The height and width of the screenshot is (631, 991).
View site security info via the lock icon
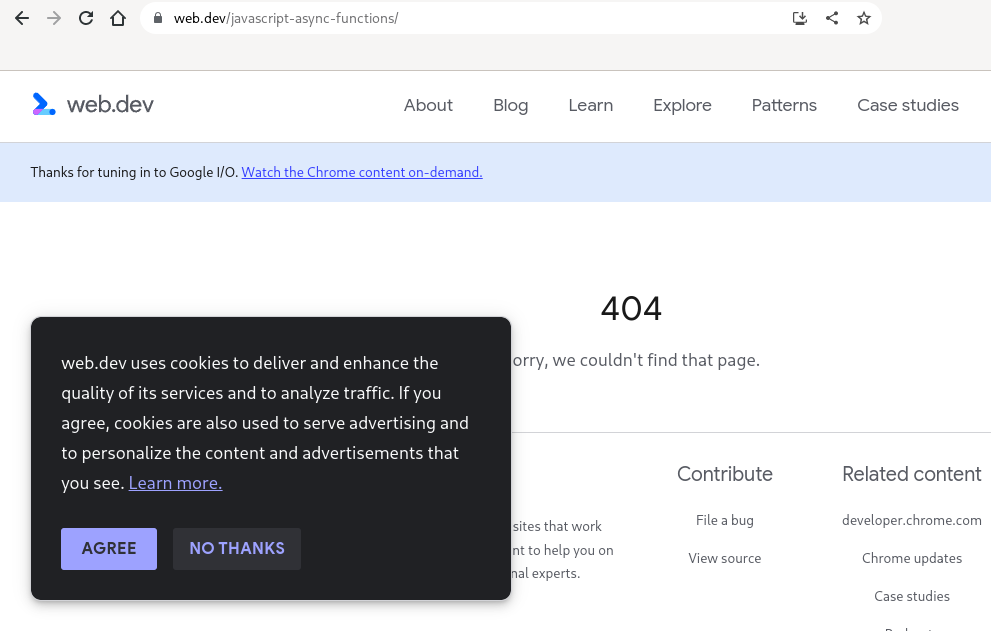tap(156, 17)
